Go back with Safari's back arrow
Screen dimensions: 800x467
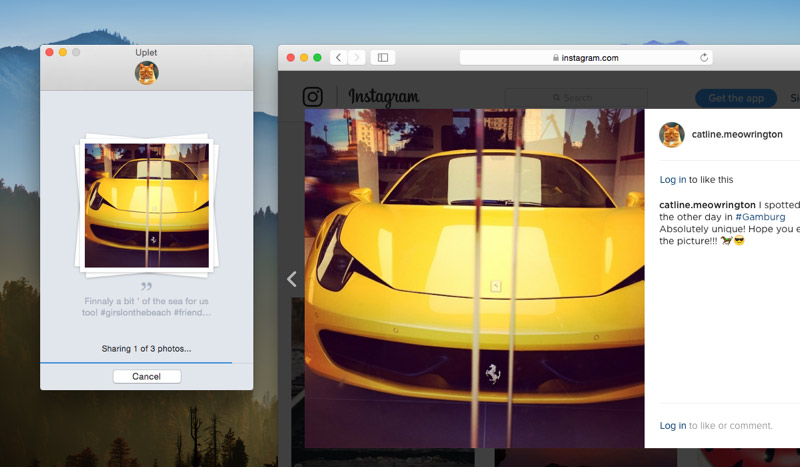tap(338, 58)
